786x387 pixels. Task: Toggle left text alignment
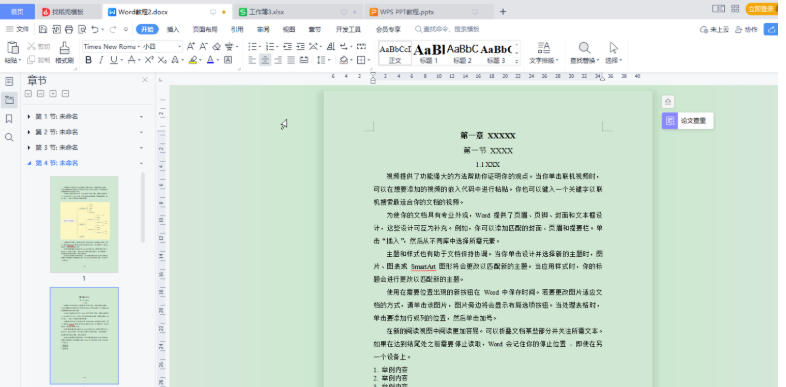coord(252,60)
